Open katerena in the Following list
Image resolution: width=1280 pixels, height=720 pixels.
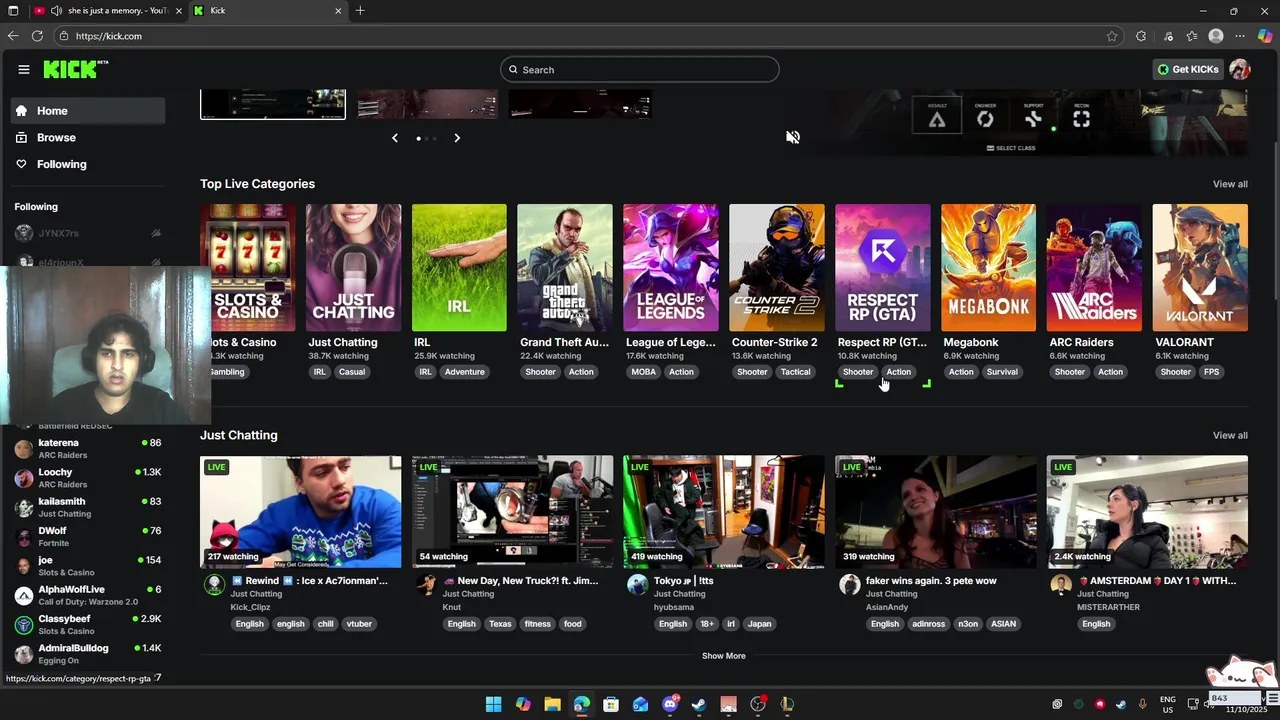click(87, 449)
